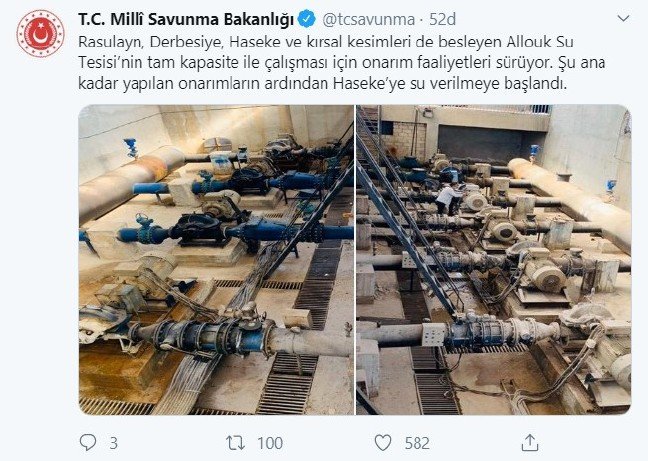
Task: Click the worker in right photo
Action: point(448,199)
